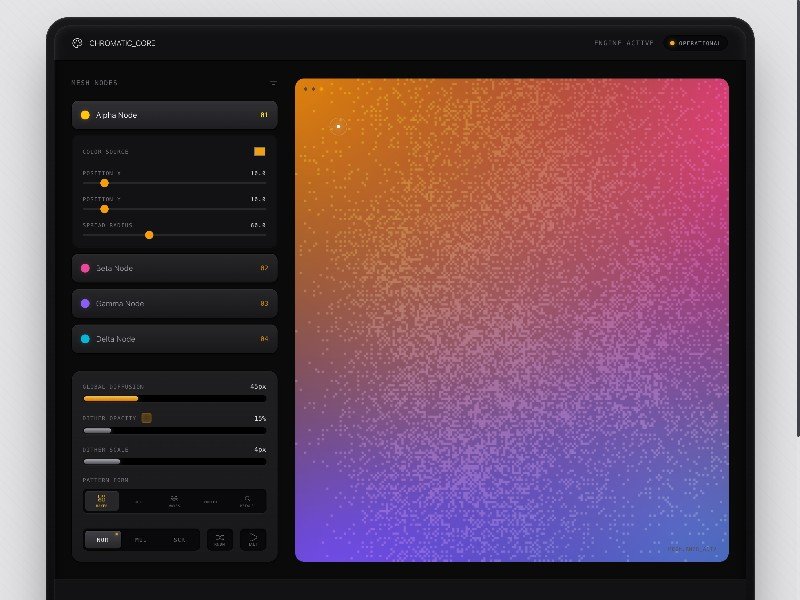Click the Delta Node cyan dot icon
Screen dimensions: 800x600
click(x=86, y=339)
